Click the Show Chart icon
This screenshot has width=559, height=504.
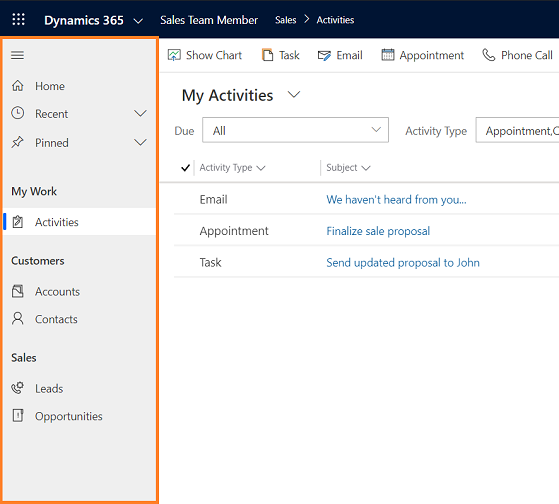174,55
